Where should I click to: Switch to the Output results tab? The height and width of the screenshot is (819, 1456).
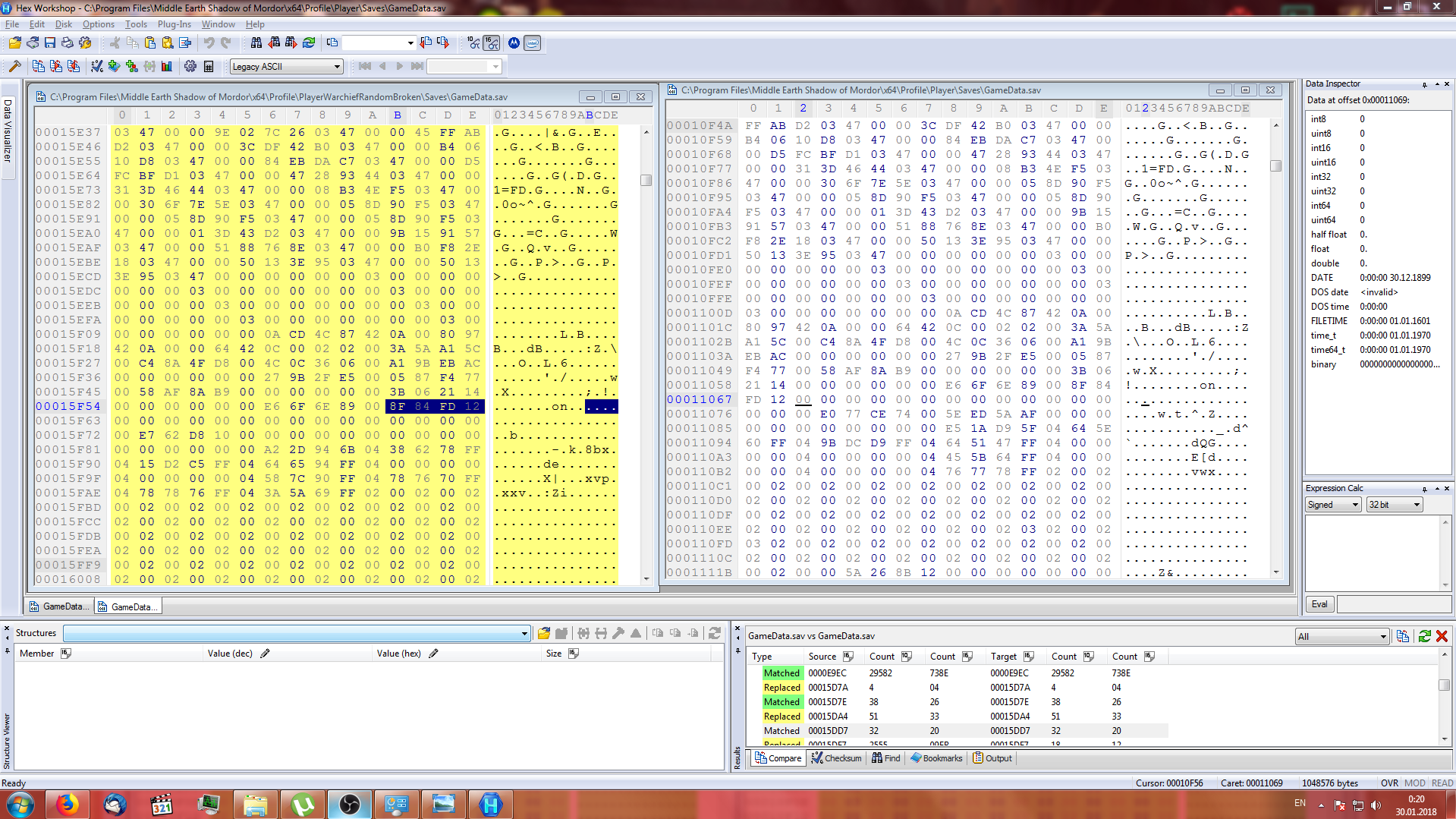click(992, 758)
